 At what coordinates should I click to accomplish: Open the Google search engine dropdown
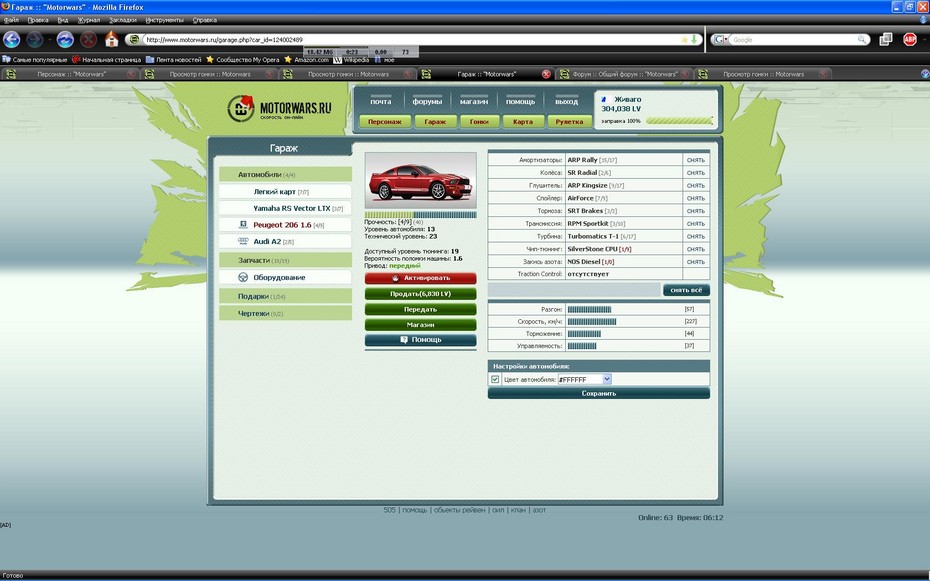point(719,40)
